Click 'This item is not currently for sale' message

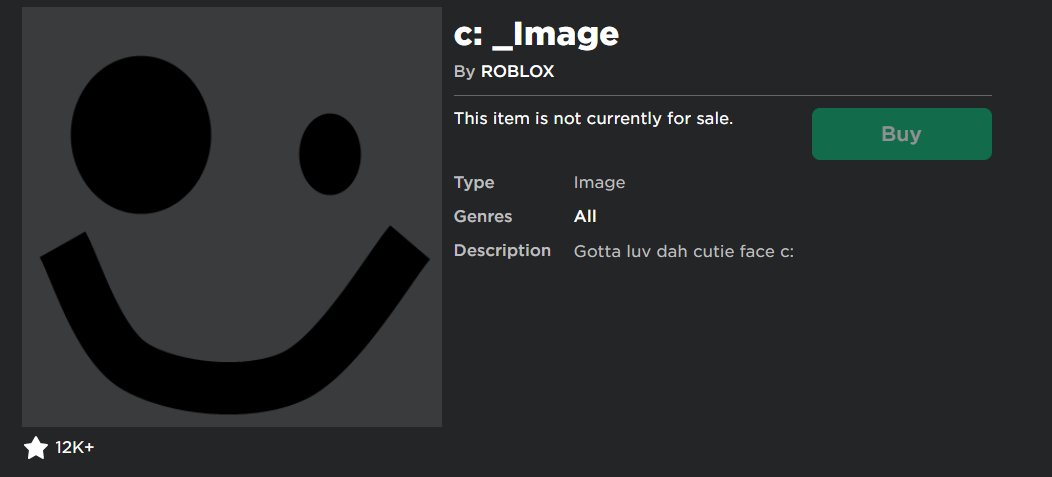click(593, 119)
